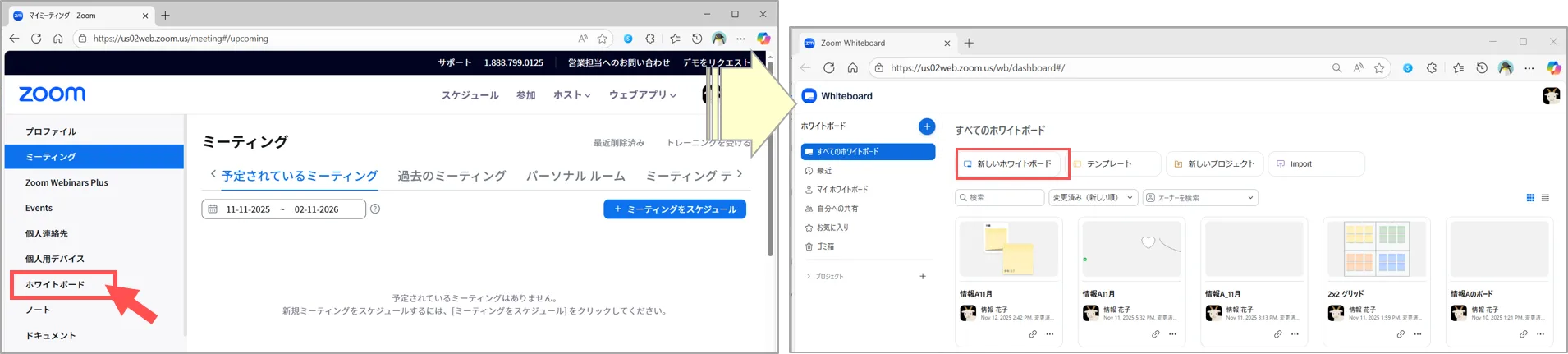Click the 新しいホワイトボード button
Image resolution: width=1568 pixels, height=354 pixels.
[1012, 164]
